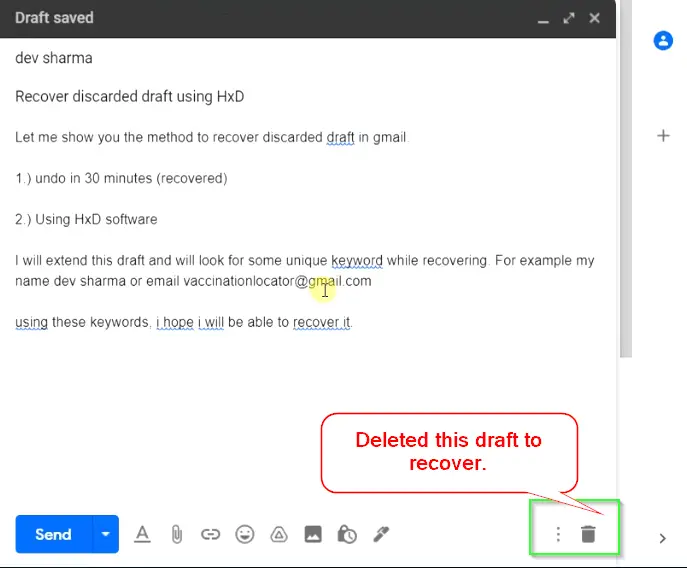This screenshot has width=687, height=568.
Task: Collapse the side panel chevron arrow
Action: pyautogui.click(x=663, y=538)
